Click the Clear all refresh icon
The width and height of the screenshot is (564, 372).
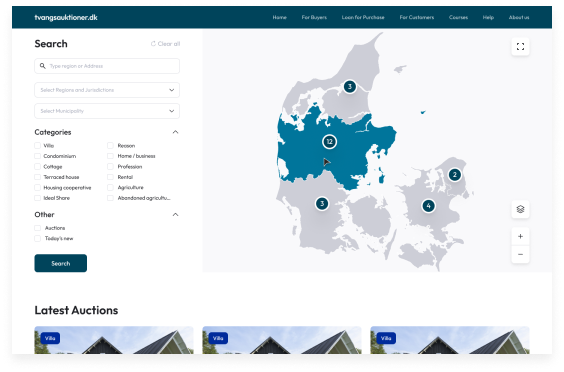[153, 44]
